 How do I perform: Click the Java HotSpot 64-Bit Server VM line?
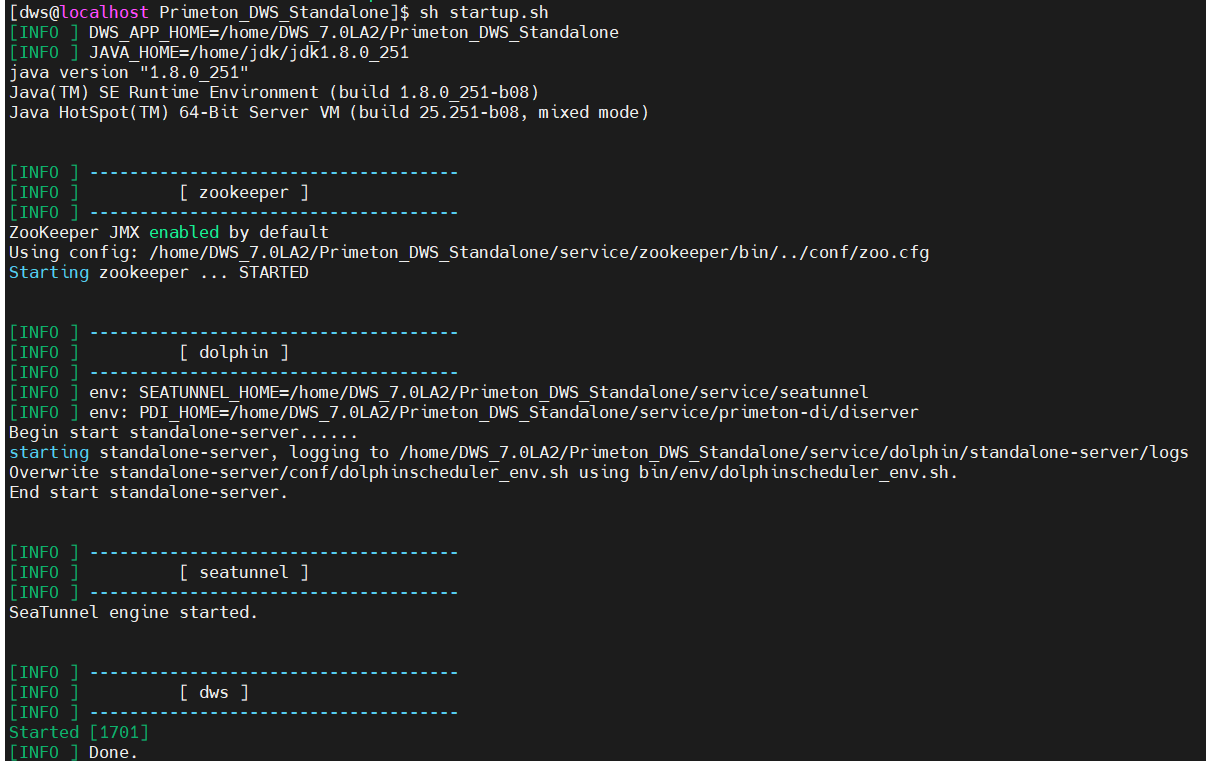pos(329,112)
